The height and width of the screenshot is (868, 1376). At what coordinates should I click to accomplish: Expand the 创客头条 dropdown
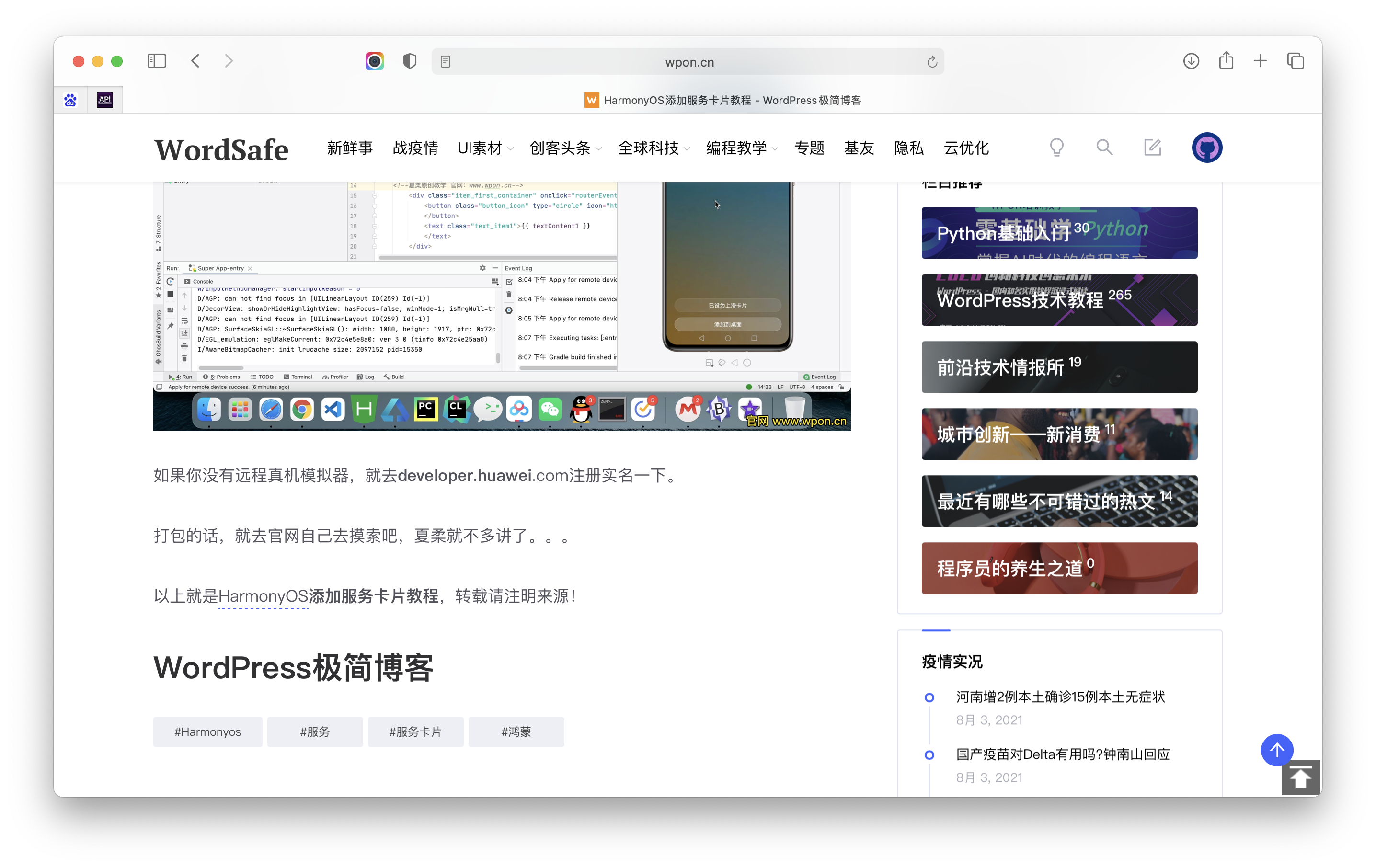point(565,148)
